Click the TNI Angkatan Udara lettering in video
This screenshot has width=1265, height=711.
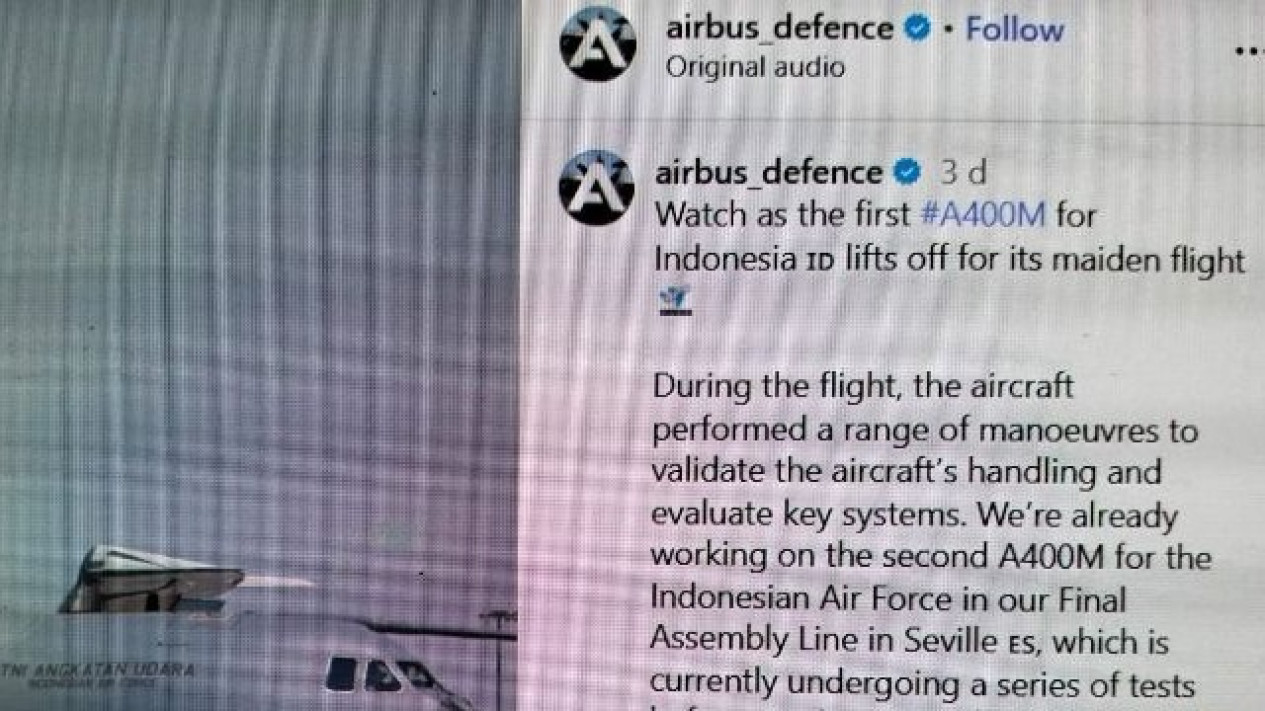98,672
